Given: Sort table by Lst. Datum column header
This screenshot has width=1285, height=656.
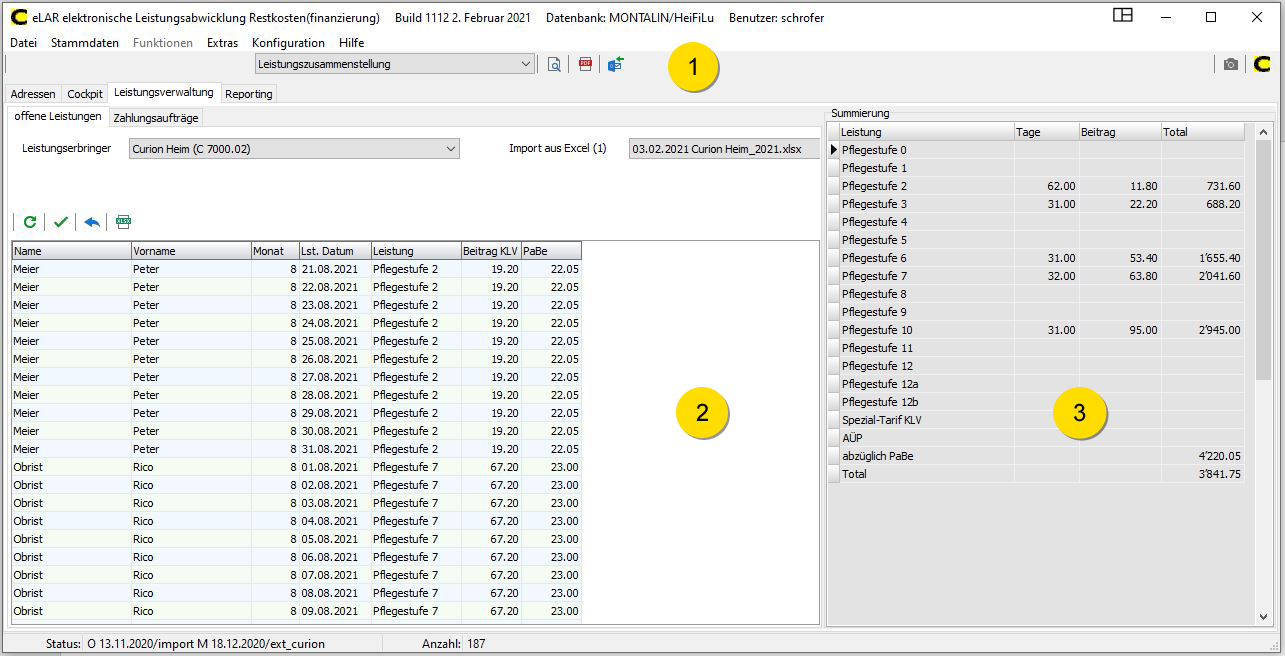Looking at the screenshot, I should pyautogui.click(x=335, y=251).
